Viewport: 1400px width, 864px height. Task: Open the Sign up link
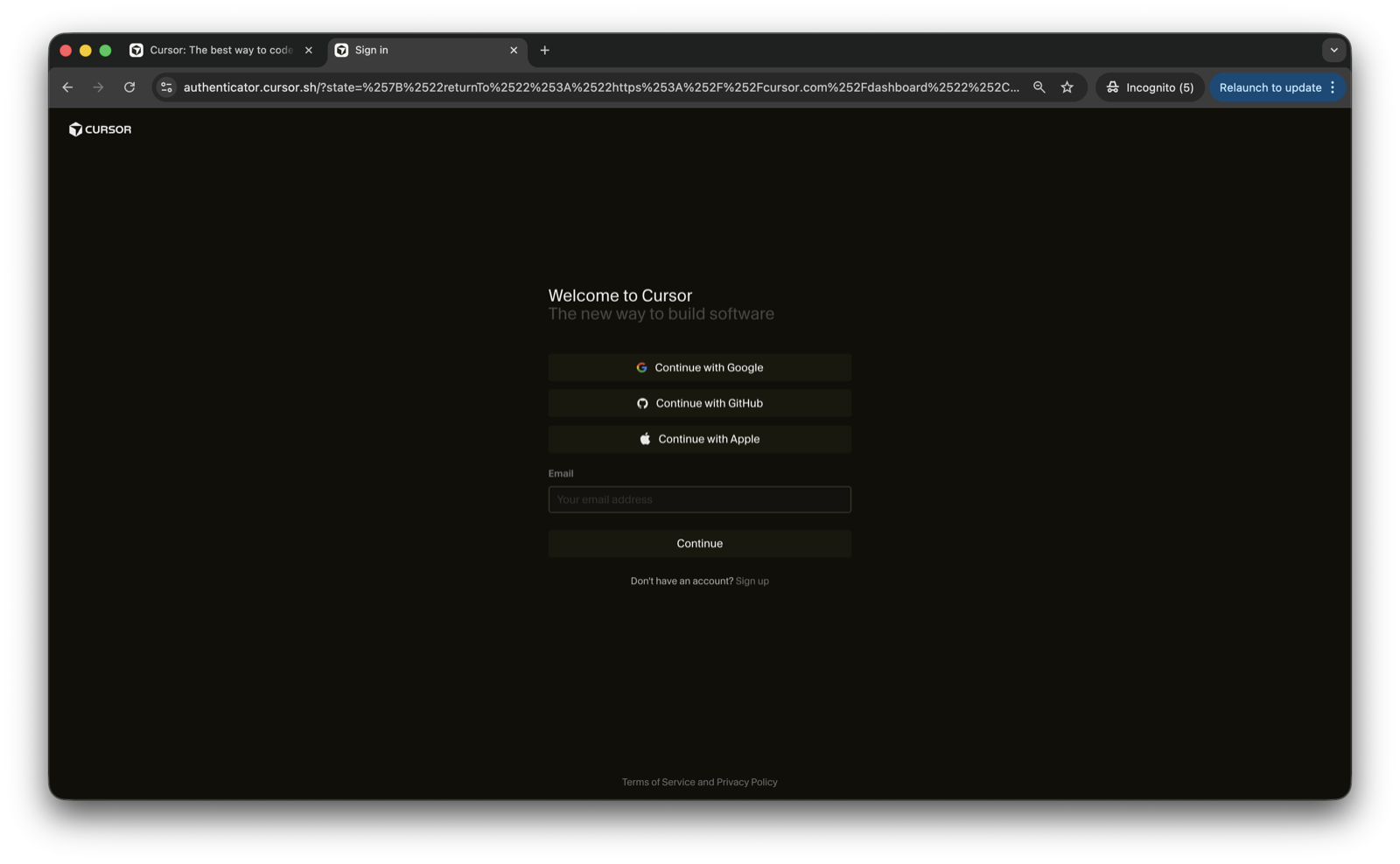click(x=752, y=581)
